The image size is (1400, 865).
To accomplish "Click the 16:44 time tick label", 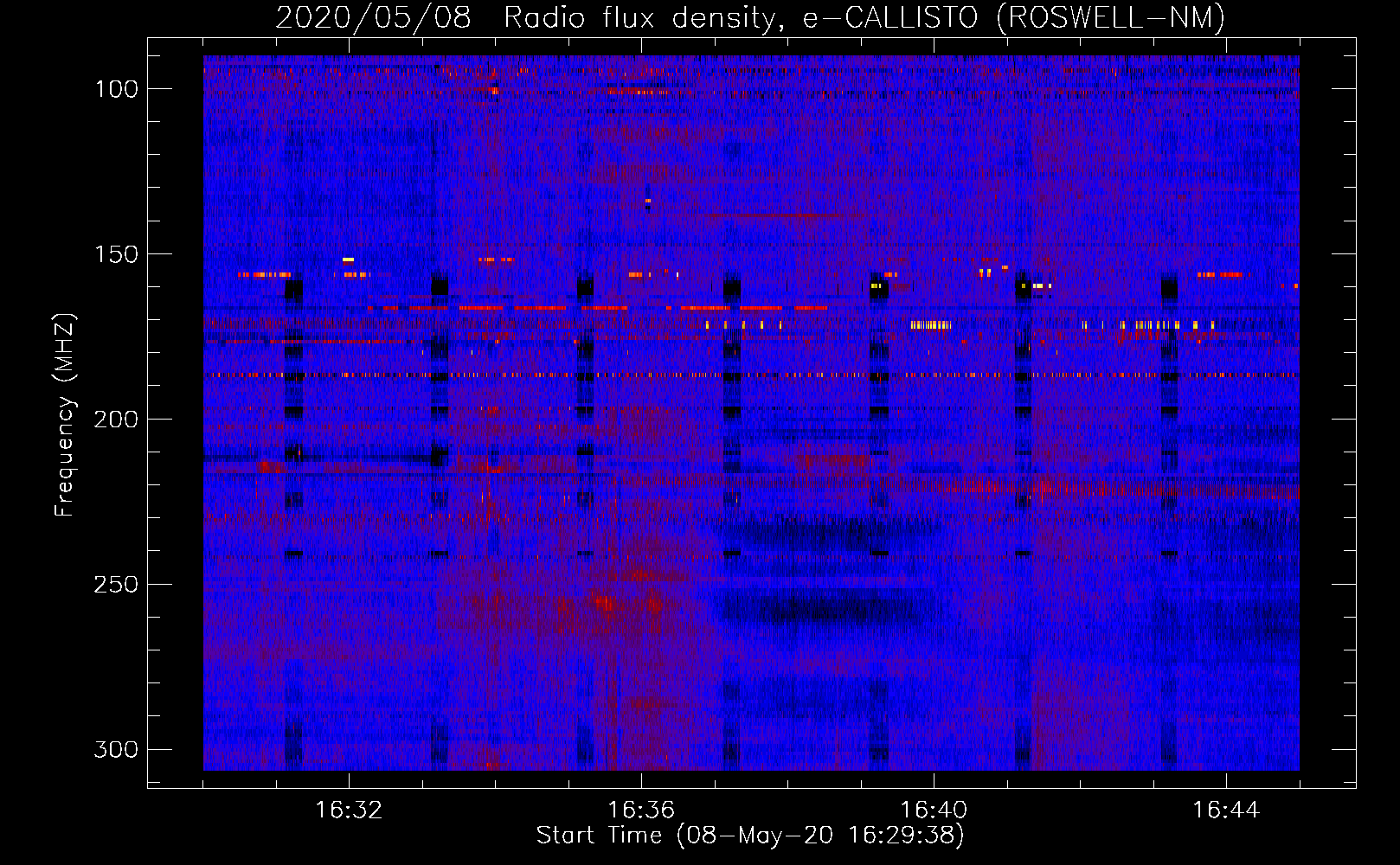I will point(1226,811).
